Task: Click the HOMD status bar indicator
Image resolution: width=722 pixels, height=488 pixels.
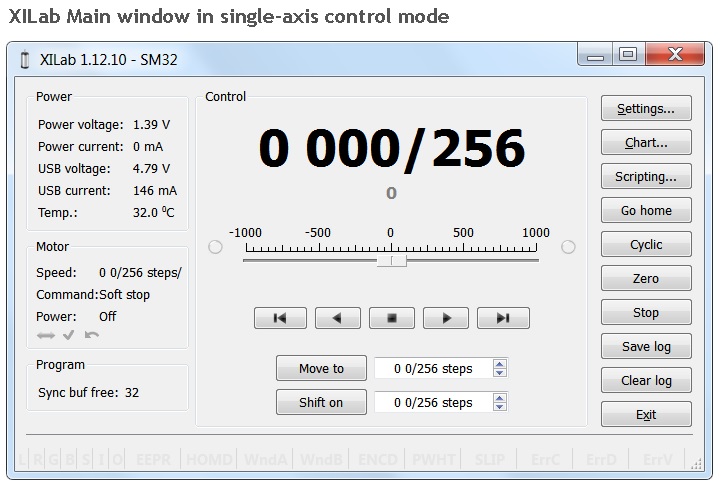Action: click(209, 459)
